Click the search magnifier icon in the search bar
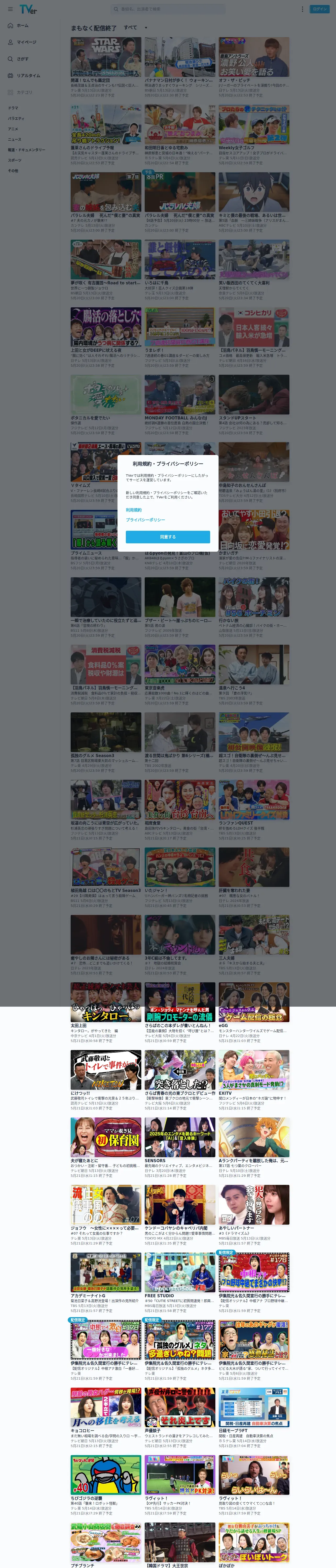Image resolution: width=336 pixels, height=1568 pixels. 116,9
